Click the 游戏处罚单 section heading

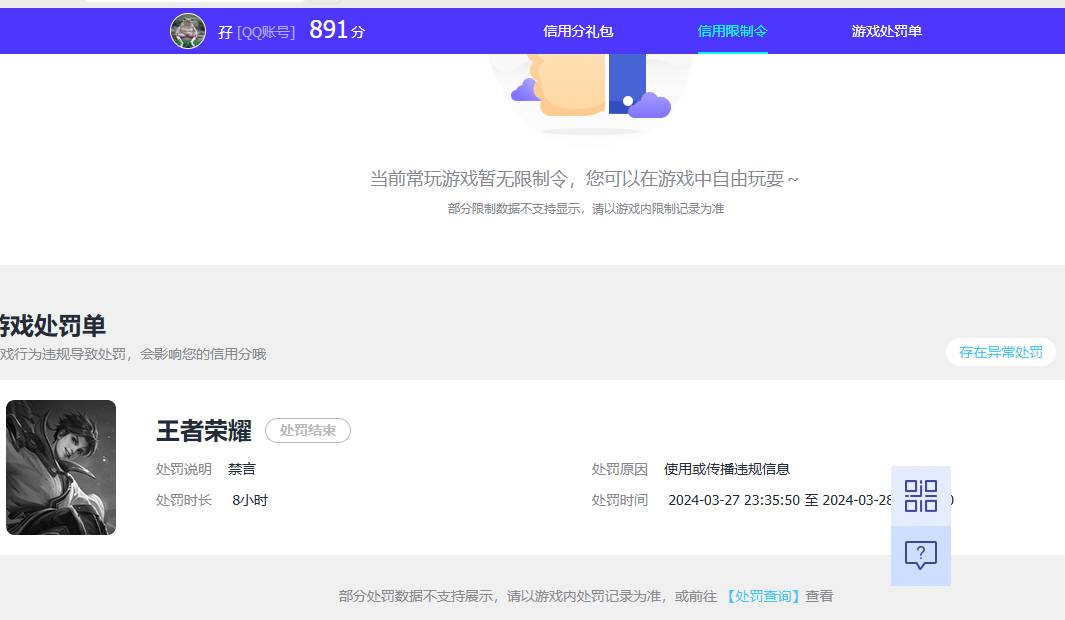point(53,326)
